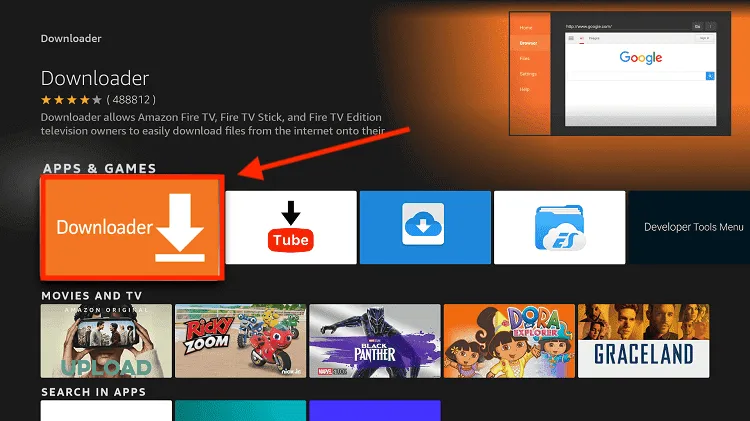The height and width of the screenshot is (421, 750).
Task: Click the Downloader search term at top
Action: (71, 38)
